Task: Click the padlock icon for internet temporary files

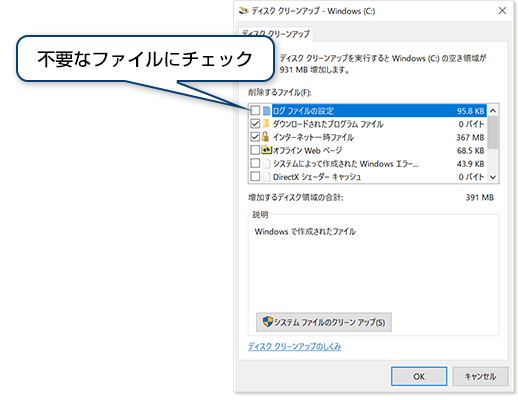Action: pyautogui.click(x=265, y=137)
